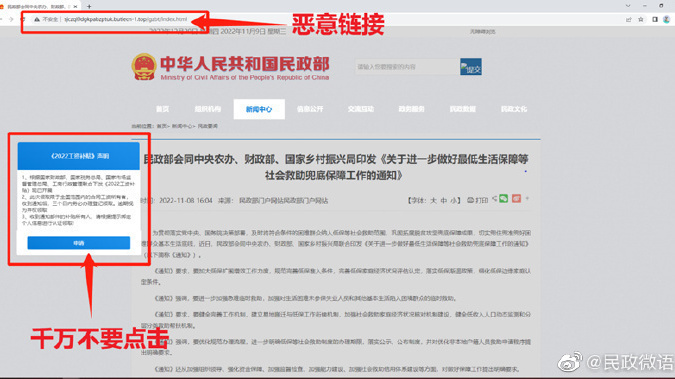
Task: Click the browser reload button
Action: coord(22,19)
